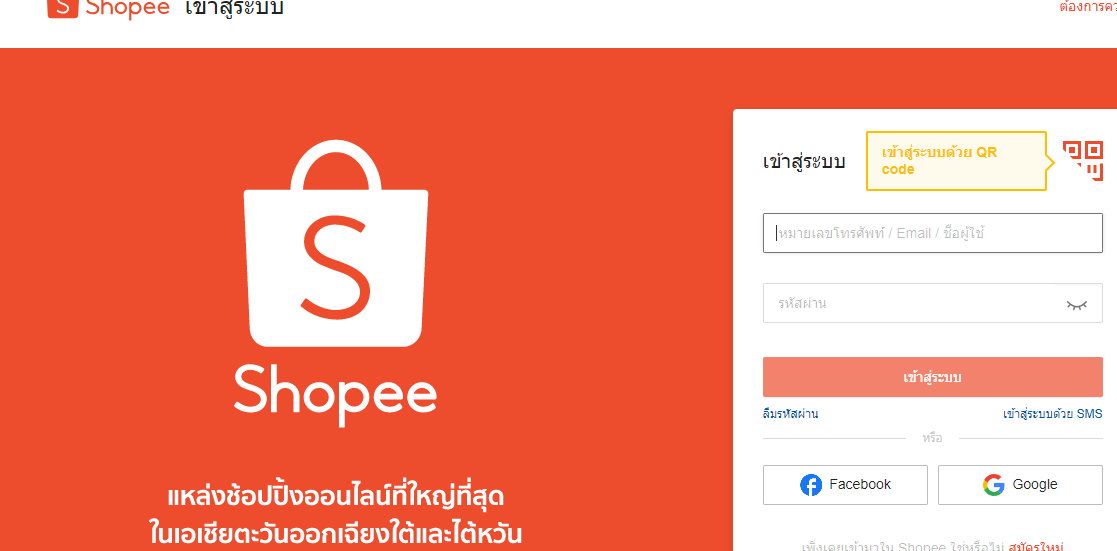
Task: Toggle password visibility eye icon
Action: click(x=1076, y=304)
